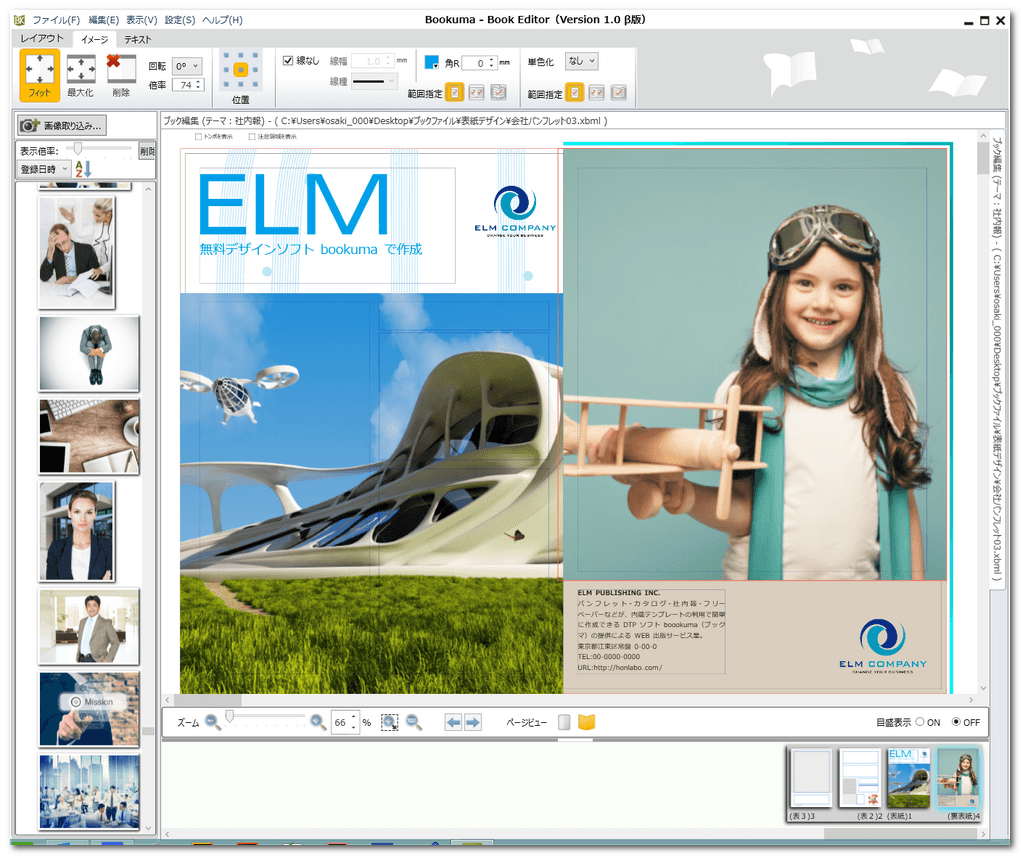Screen dimensions: 1021x856
Task: Open the 登録日時 sort dropdown
Action: [x=43, y=169]
